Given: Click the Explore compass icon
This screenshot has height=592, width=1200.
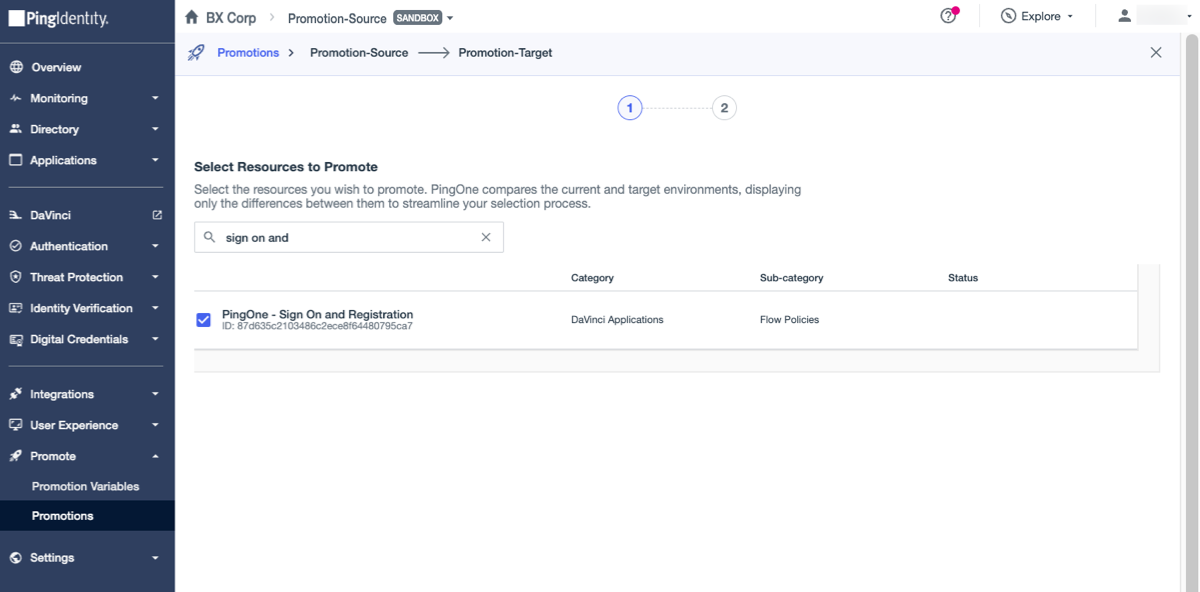Looking at the screenshot, I should point(1008,16).
